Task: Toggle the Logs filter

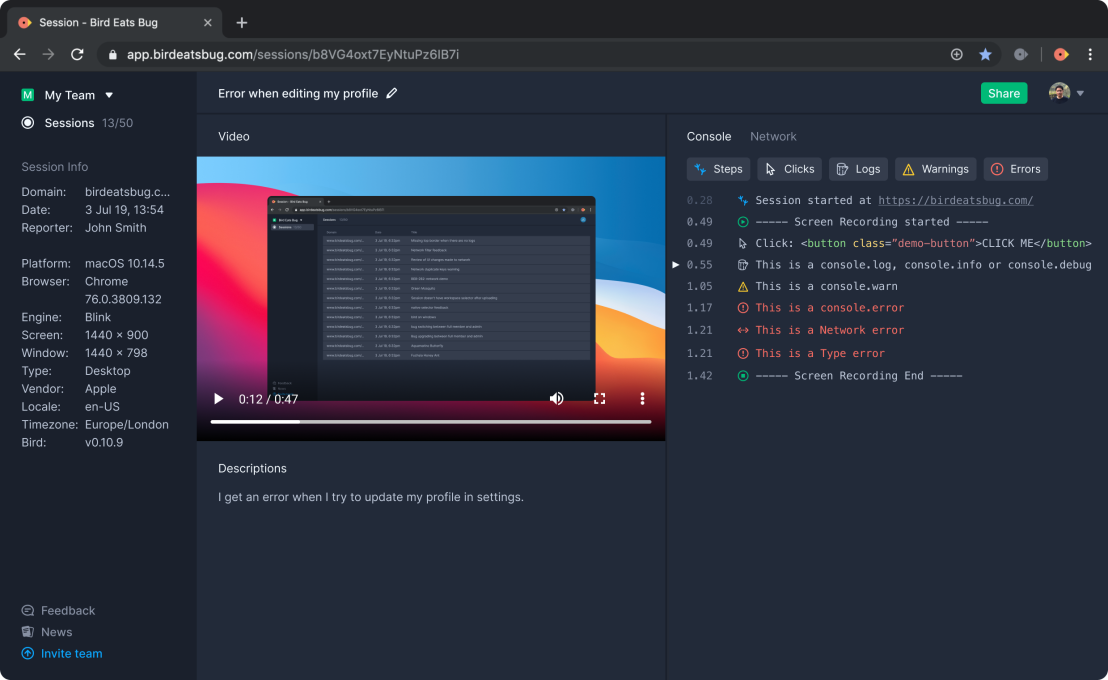Action: 859,169
